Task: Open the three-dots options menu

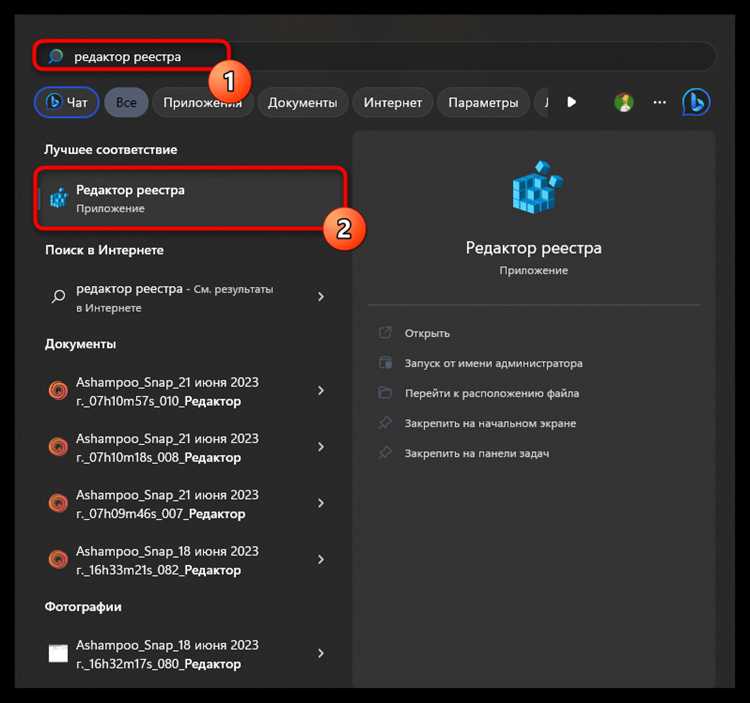Action: [660, 102]
